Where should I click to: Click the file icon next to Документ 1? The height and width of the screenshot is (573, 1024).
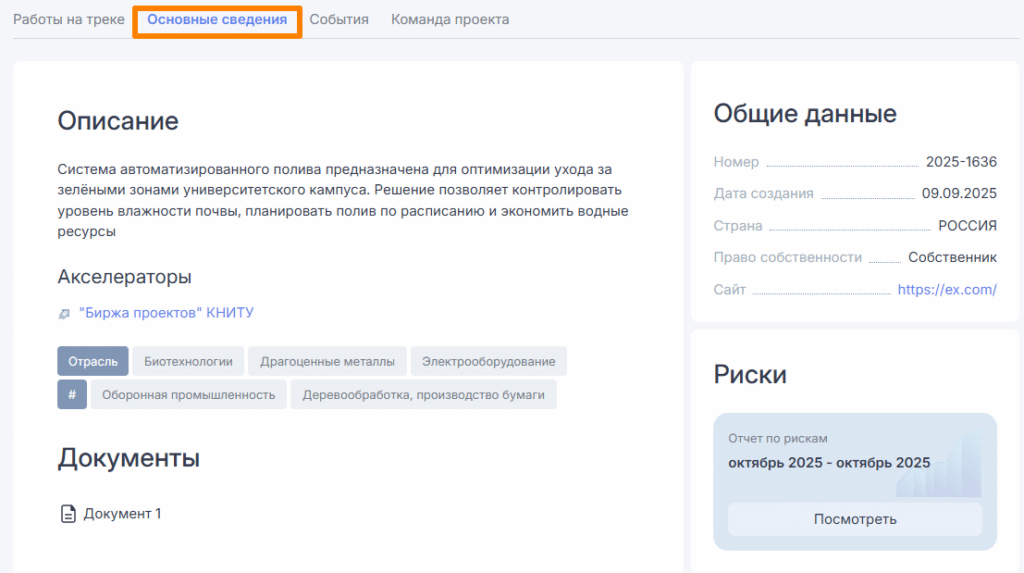[68, 514]
